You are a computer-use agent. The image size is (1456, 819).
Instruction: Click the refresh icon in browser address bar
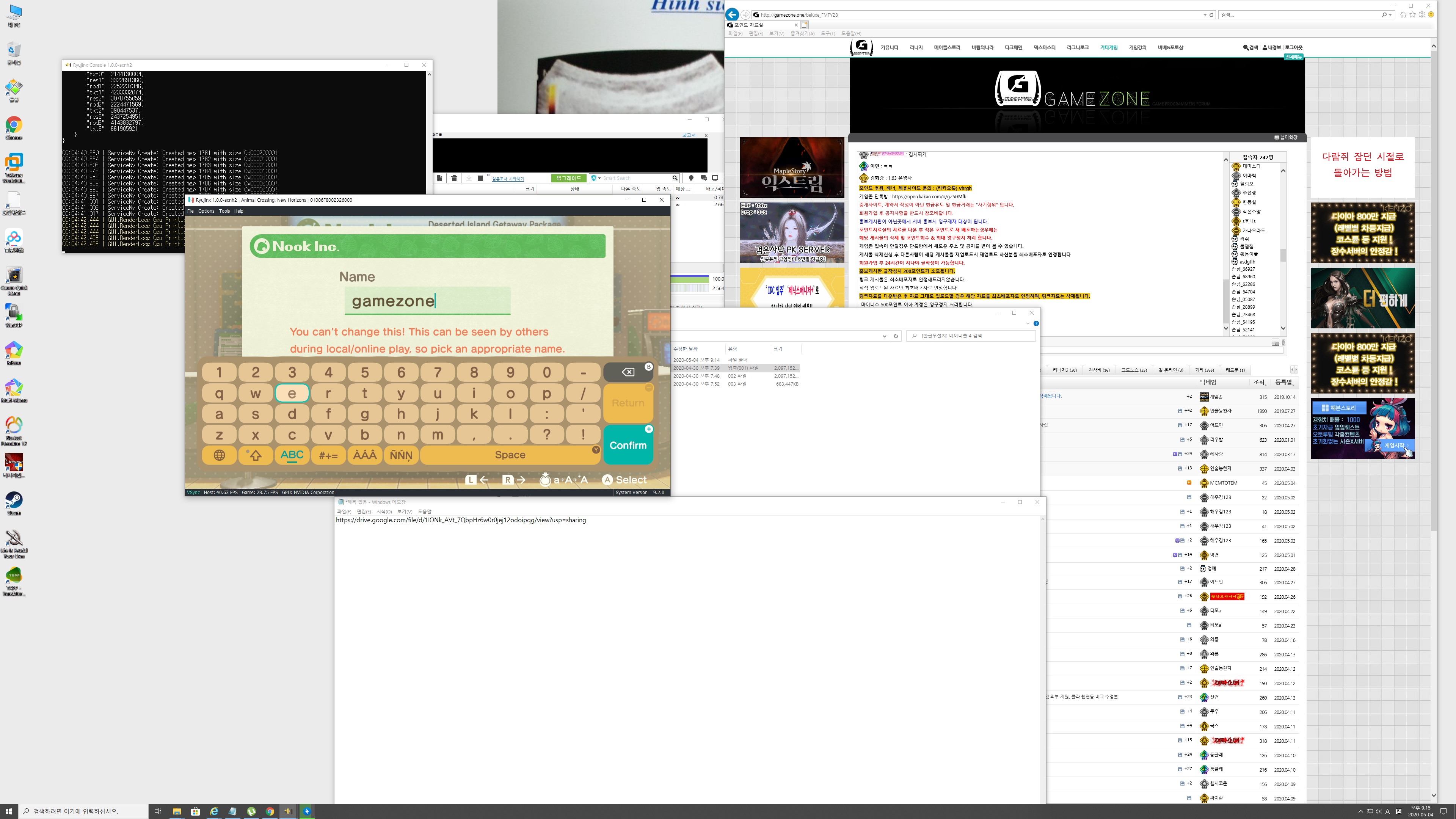coord(1211,15)
